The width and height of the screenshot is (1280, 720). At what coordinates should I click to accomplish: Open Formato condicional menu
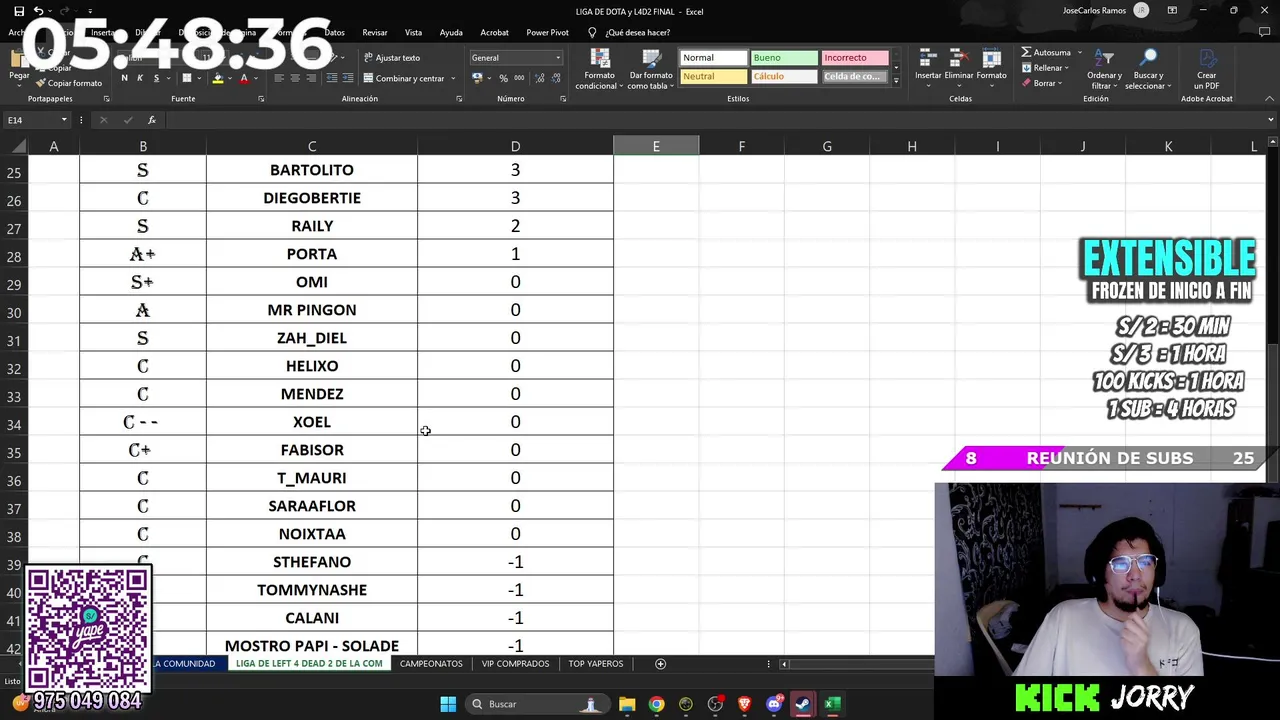tap(598, 68)
